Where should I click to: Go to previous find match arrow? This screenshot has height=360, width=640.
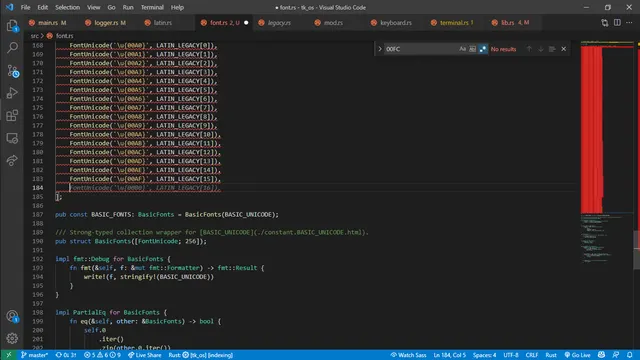529,49
